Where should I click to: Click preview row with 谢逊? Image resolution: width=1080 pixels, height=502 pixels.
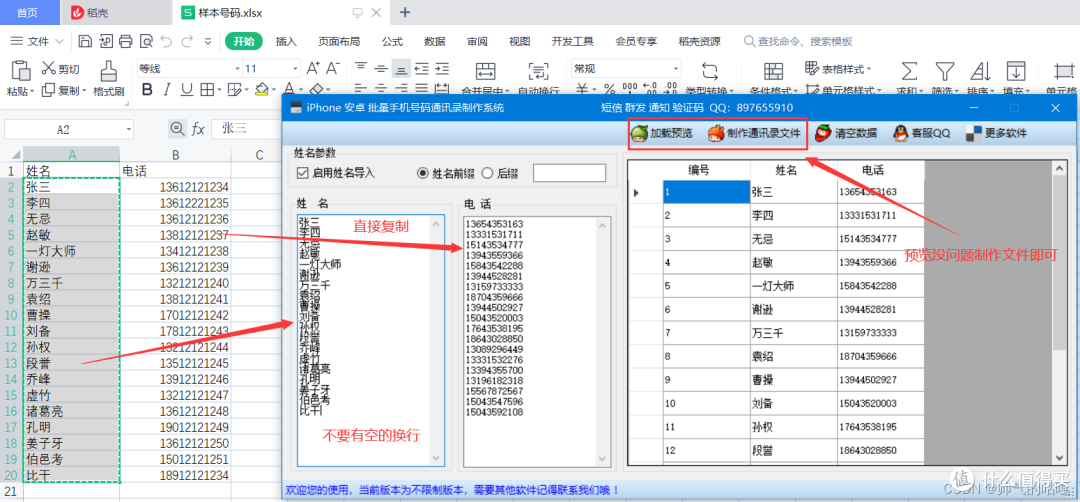point(776,310)
